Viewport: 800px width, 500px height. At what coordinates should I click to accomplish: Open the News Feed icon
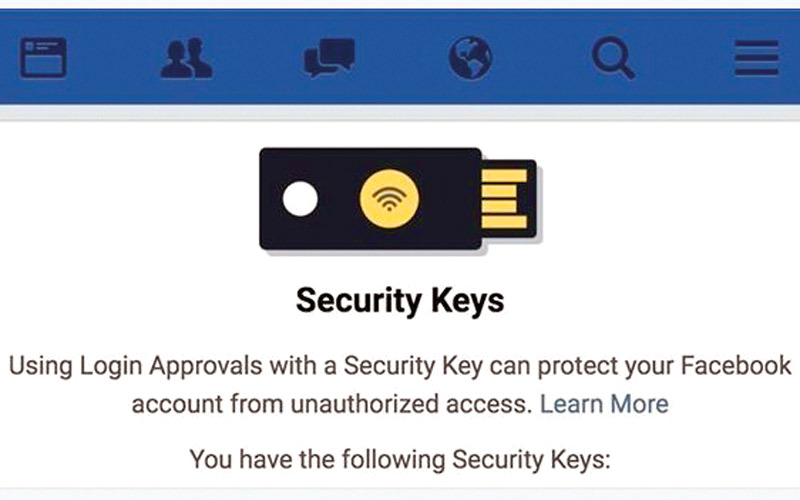click(x=42, y=58)
